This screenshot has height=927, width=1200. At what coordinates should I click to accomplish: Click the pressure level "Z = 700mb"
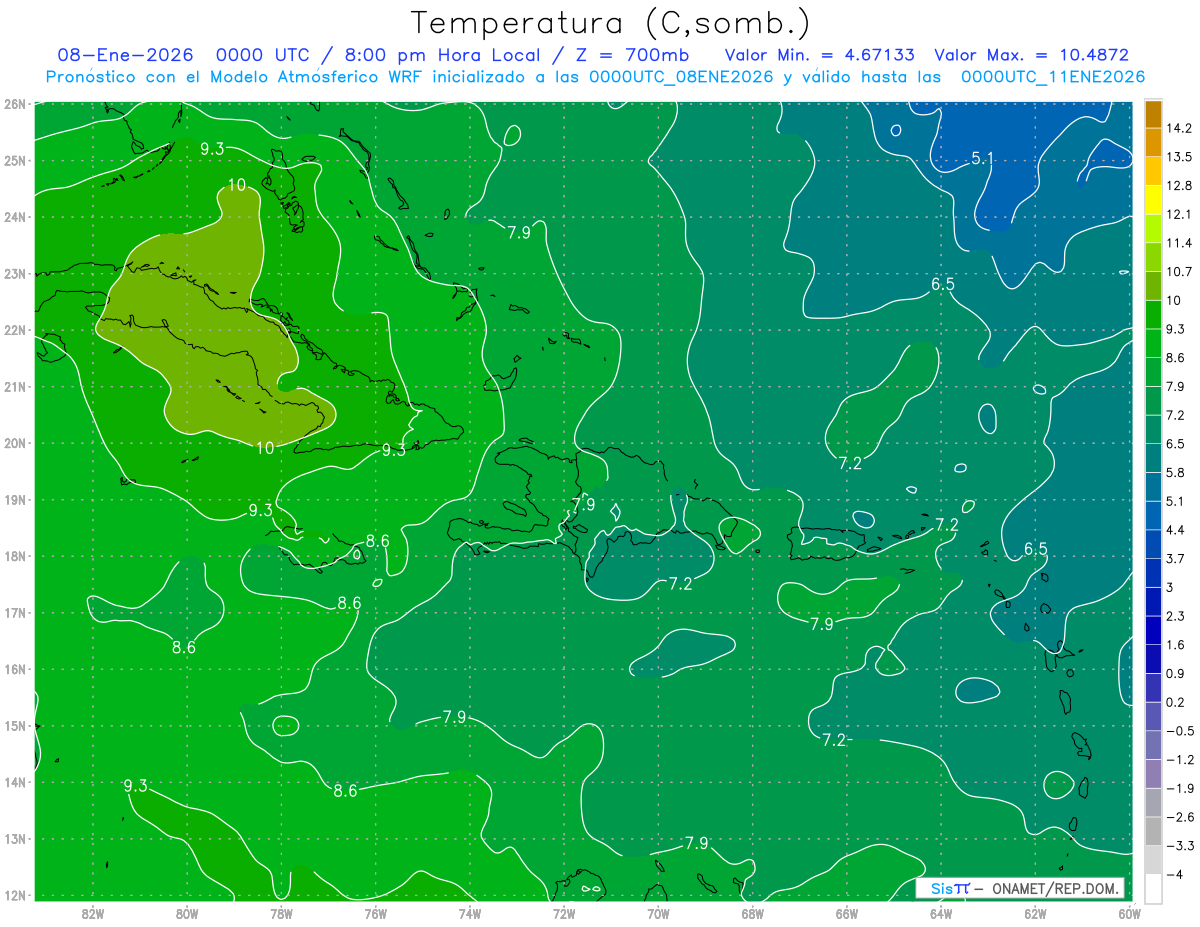[x=635, y=56]
